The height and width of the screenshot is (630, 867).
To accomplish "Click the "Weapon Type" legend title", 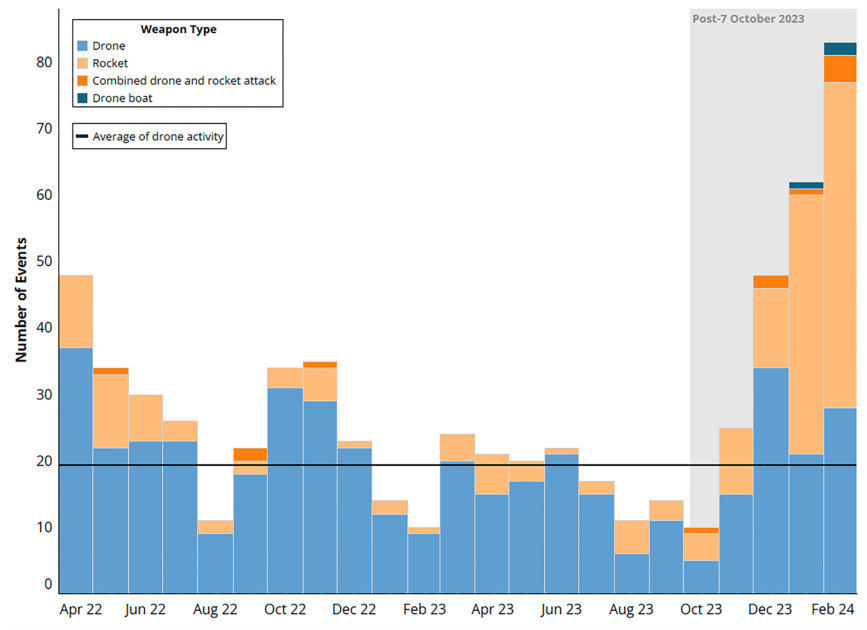I will coord(178,29).
